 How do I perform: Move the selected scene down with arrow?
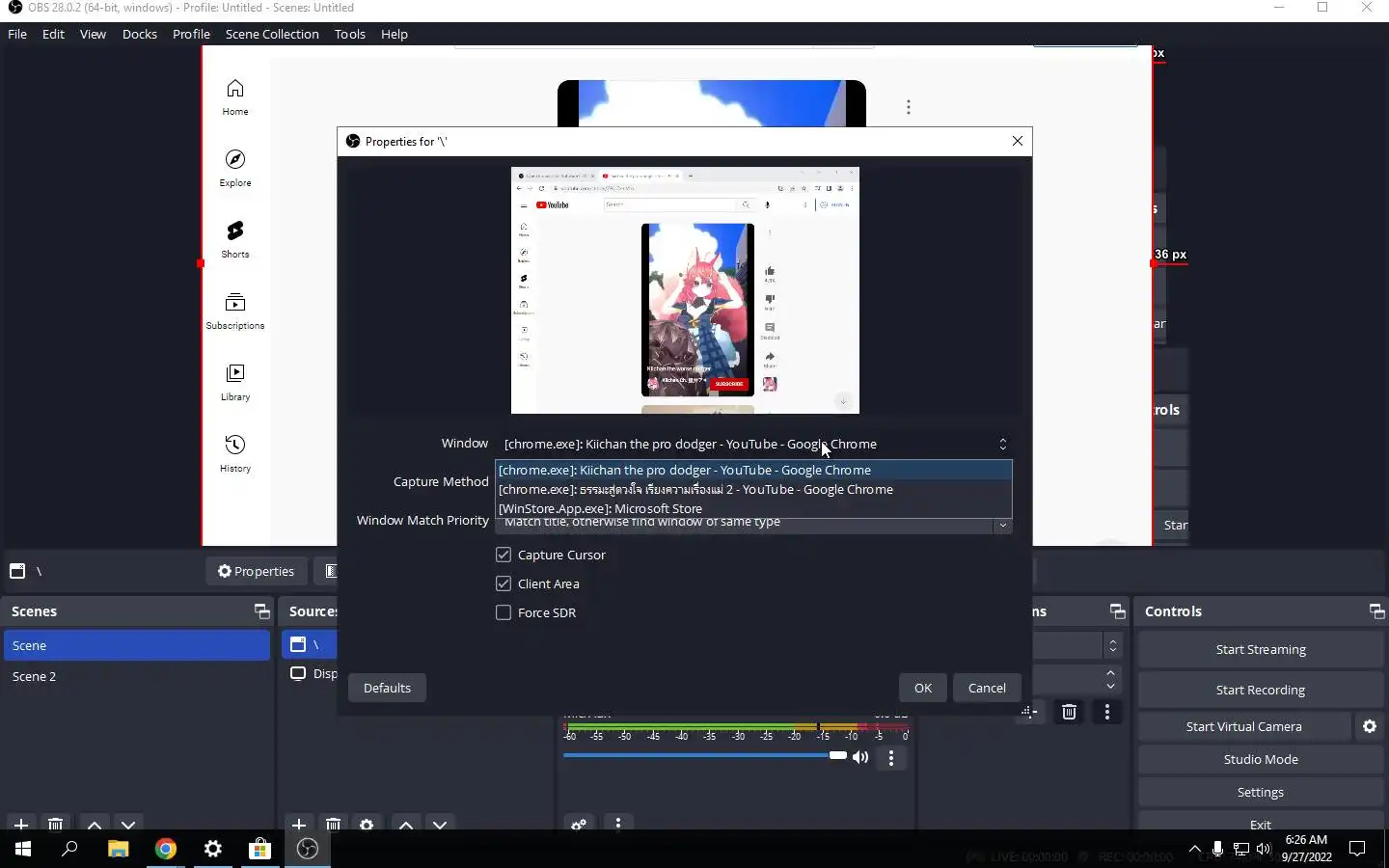(x=128, y=825)
